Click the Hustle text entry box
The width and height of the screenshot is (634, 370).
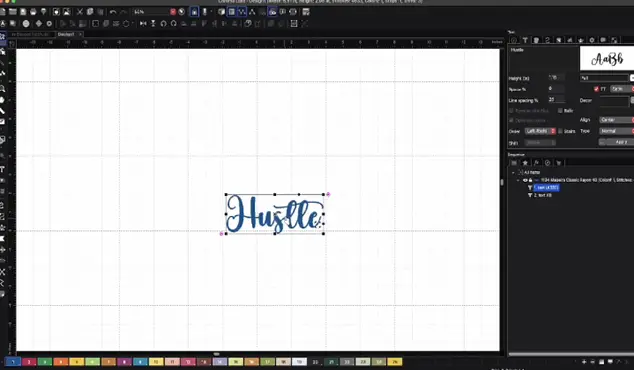[543, 59]
